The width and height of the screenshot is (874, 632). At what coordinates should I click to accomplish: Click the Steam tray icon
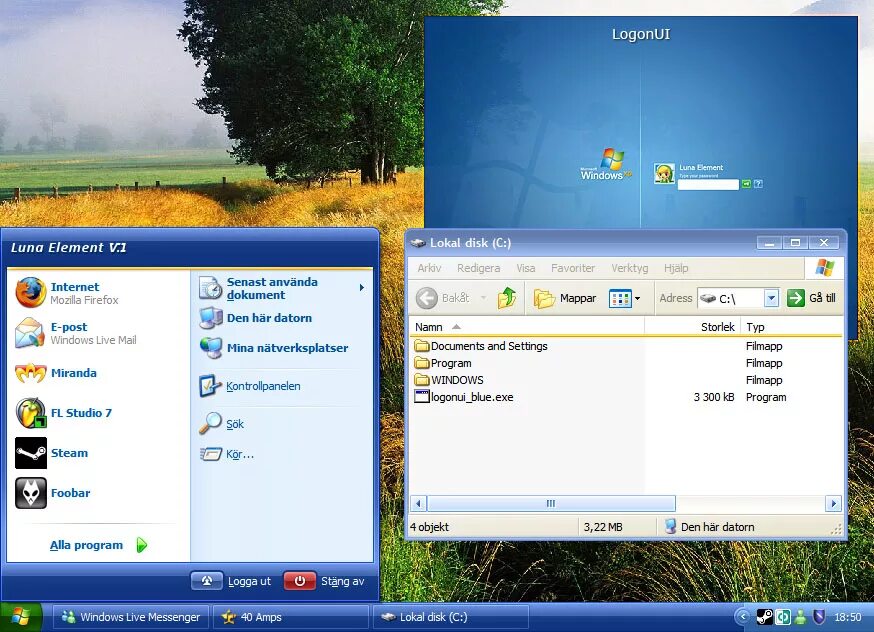(764, 617)
